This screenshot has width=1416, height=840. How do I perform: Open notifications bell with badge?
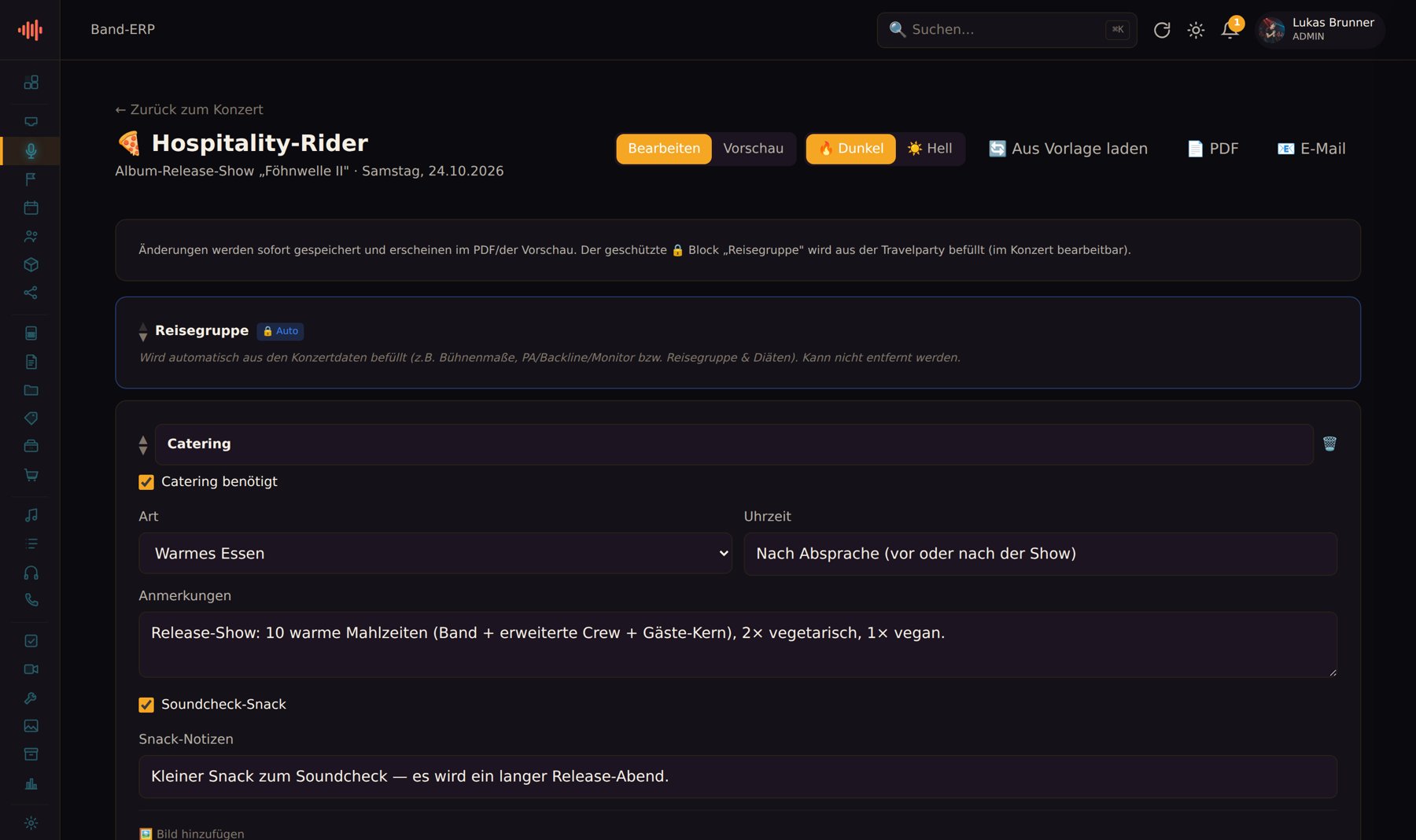pos(1230,30)
